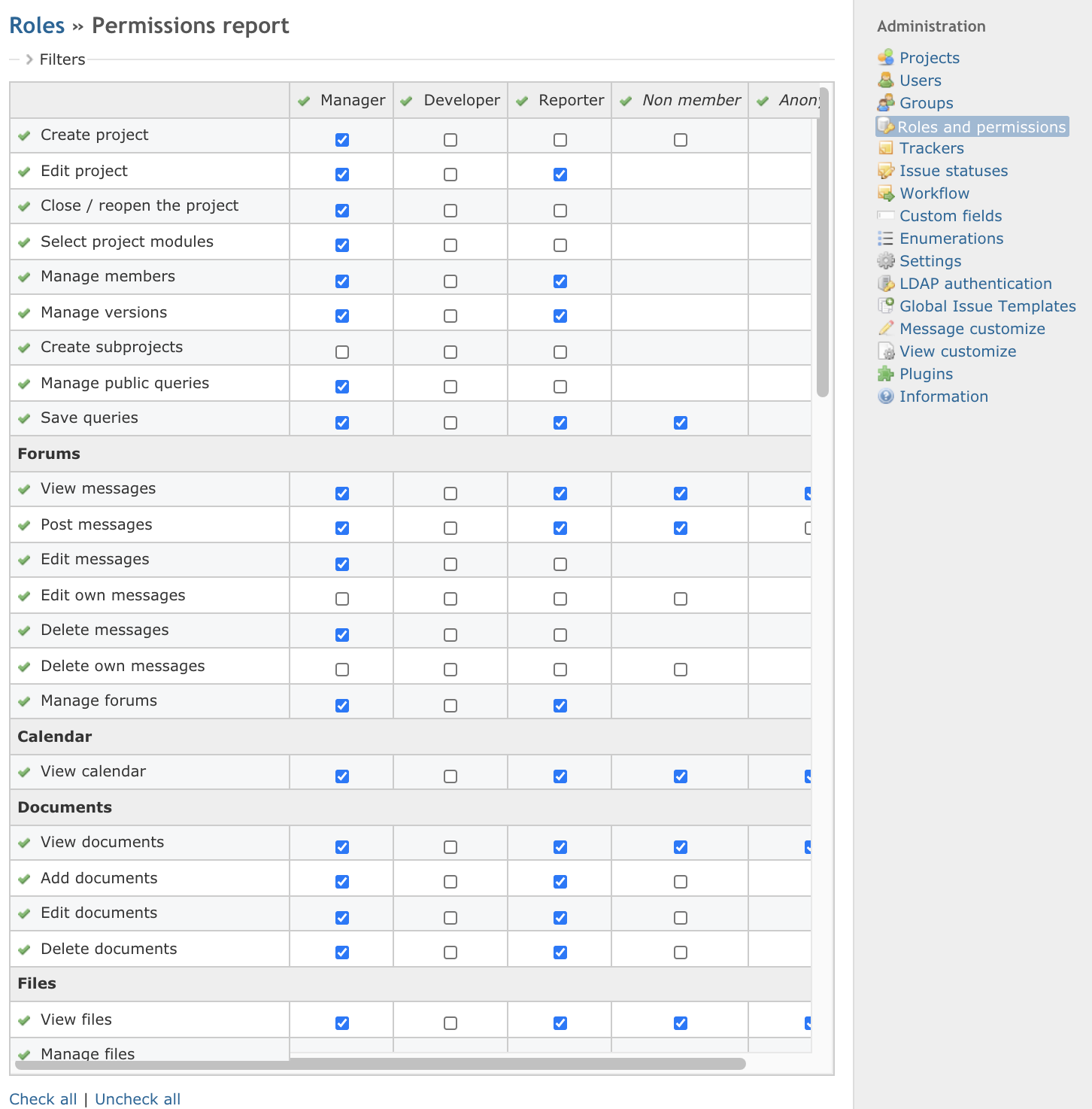This screenshot has width=1092, height=1109.
Task: Uncheck Create project for Manager
Action: pos(342,140)
